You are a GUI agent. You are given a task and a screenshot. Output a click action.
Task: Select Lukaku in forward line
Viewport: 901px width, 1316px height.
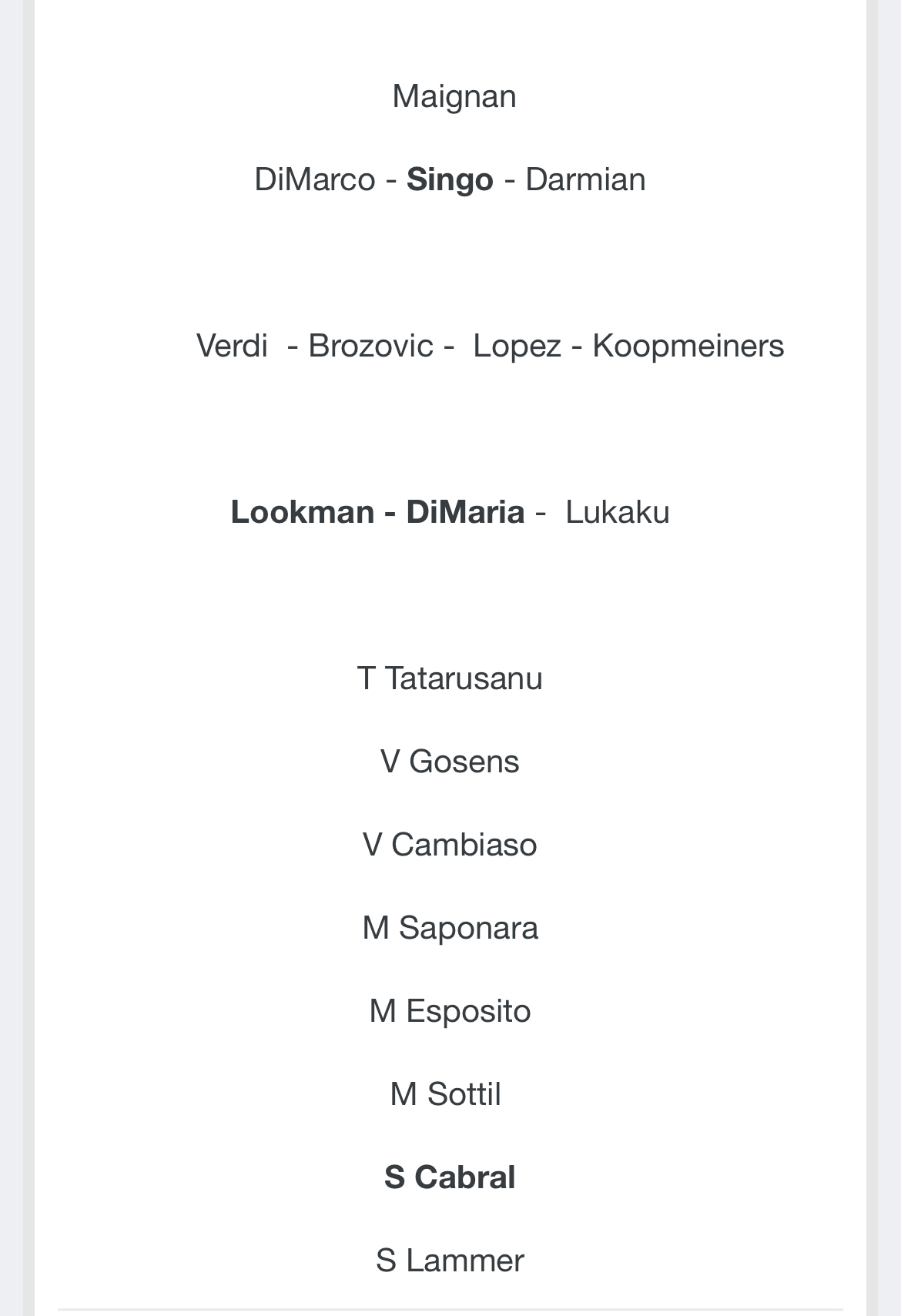pyautogui.click(x=618, y=512)
